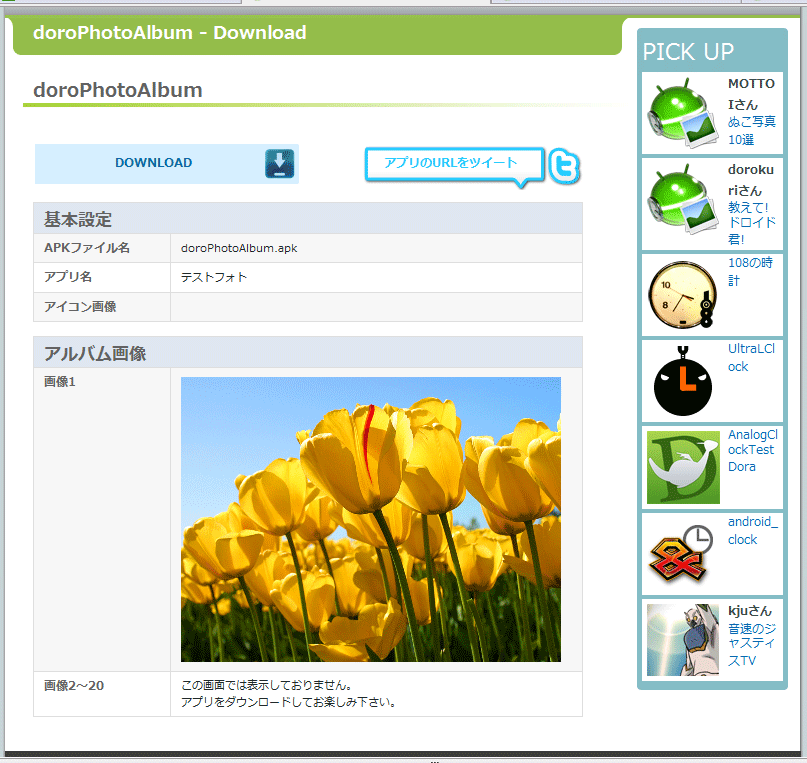The width and height of the screenshot is (807, 763).
Task: Click the DOWNLOAD button
Action: click(x=167, y=164)
